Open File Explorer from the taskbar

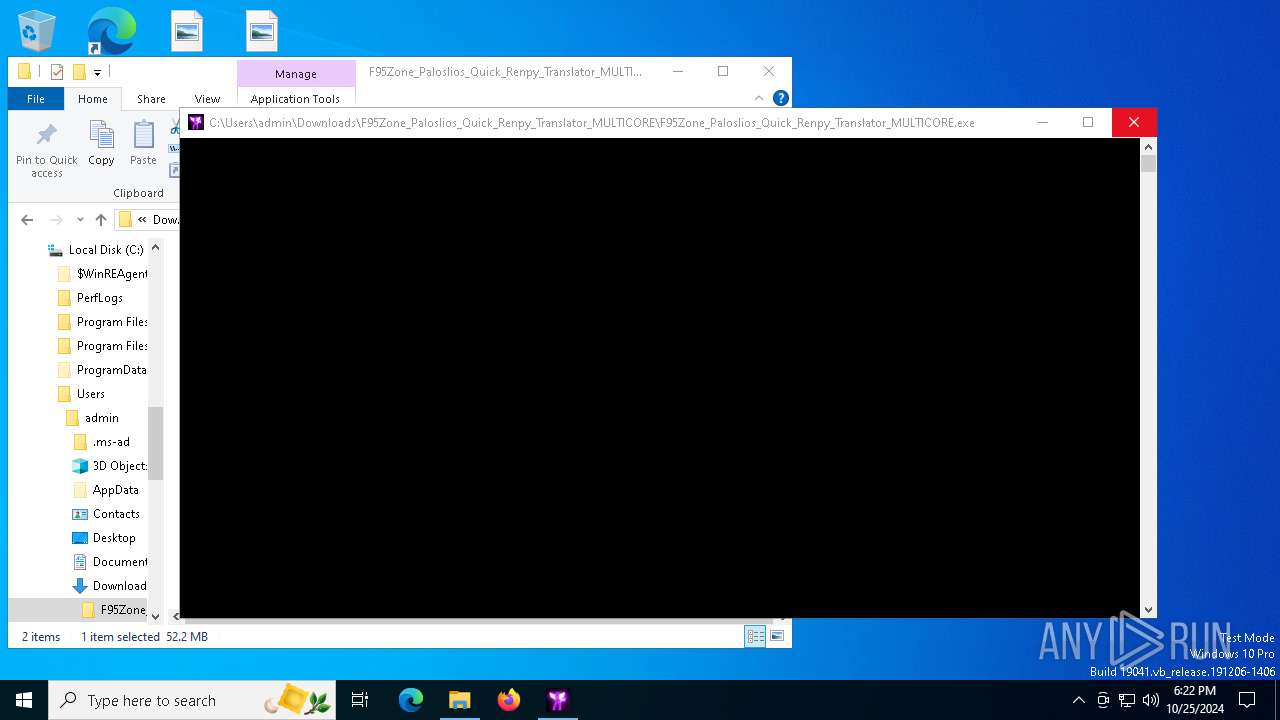click(460, 700)
